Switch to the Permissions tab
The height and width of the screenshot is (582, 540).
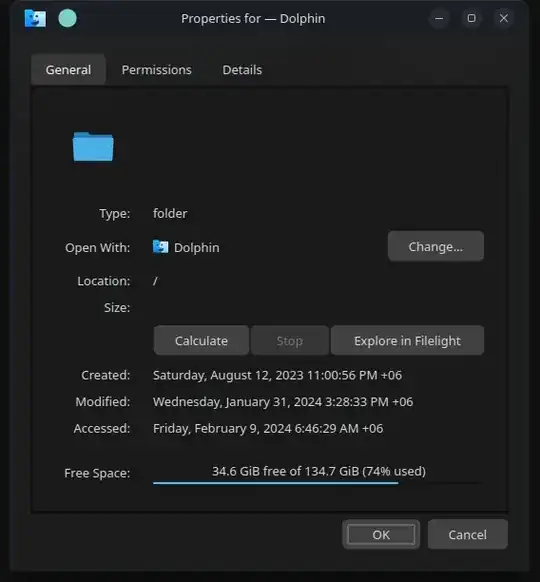157,70
